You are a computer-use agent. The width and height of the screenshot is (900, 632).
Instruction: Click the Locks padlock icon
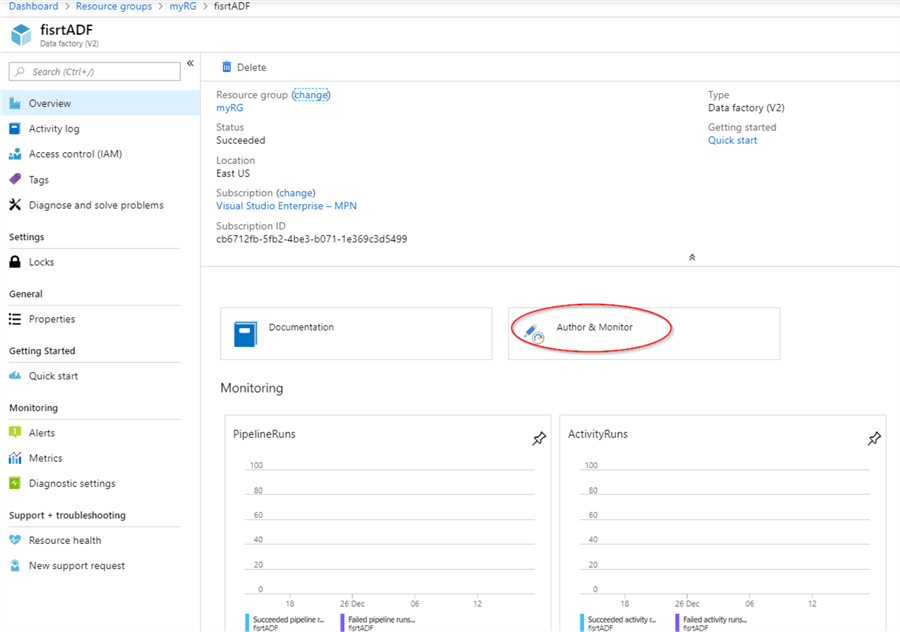15,262
